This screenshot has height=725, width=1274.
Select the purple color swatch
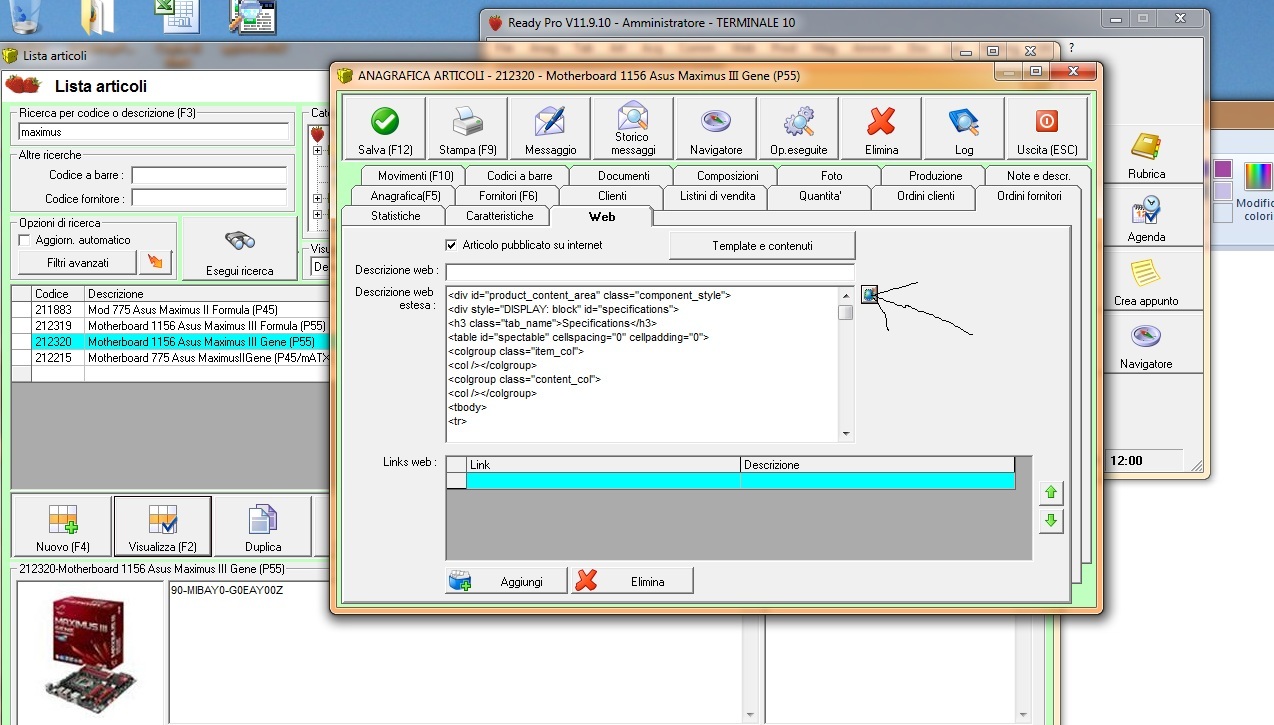pyautogui.click(x=1222, y=169)
